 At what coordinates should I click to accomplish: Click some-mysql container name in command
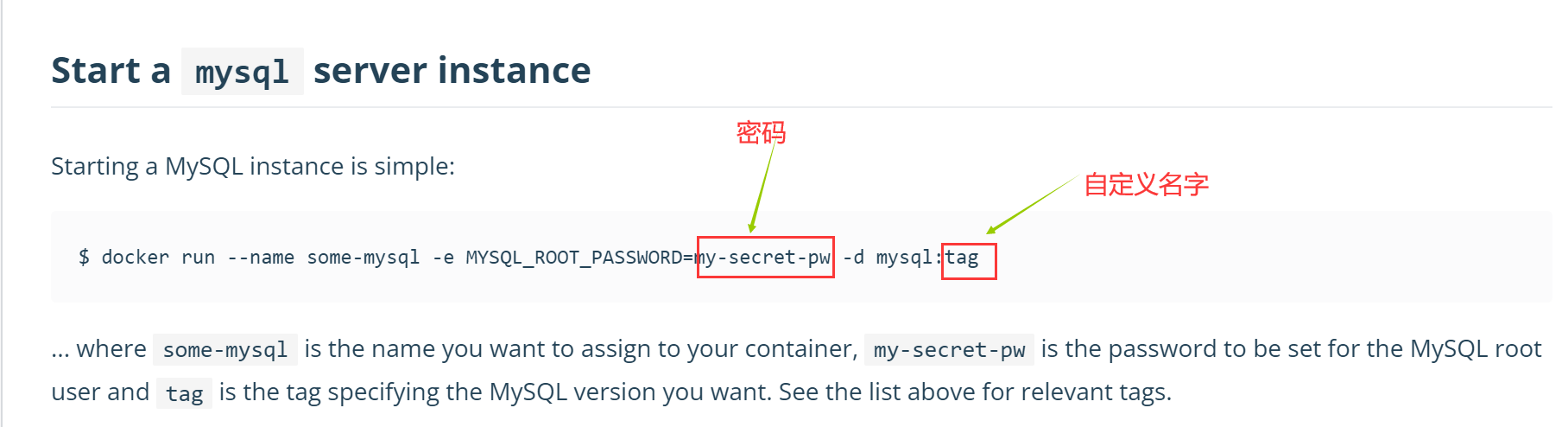point(364,257)
